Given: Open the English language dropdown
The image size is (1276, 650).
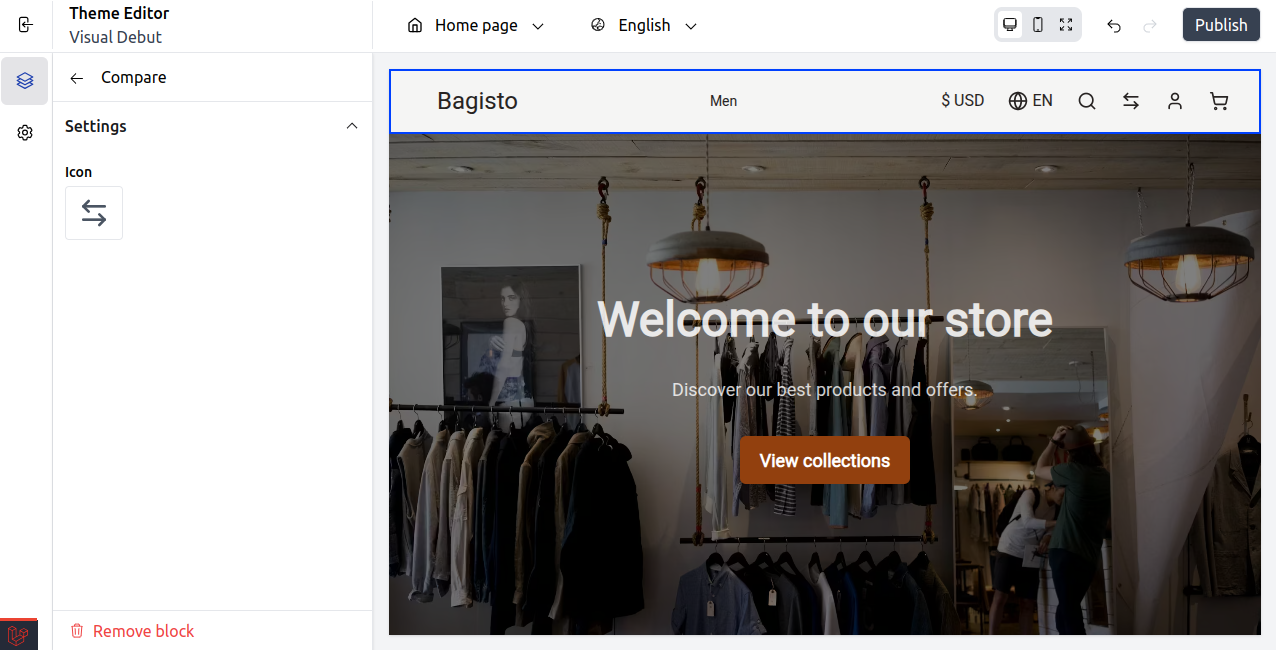Looking at the screenshot, I should pyautogui.click(x=644, y=26).
